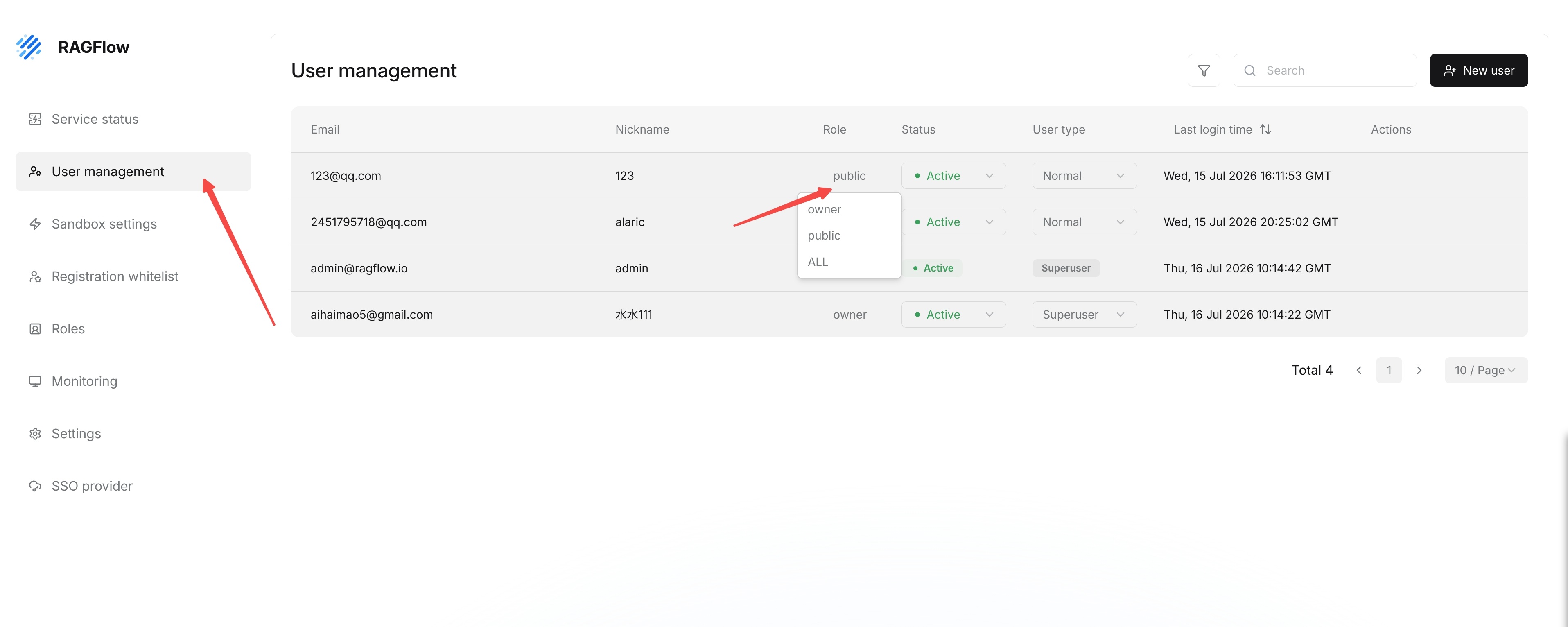This screenshot has width=1568, height=627.
Task: Select public in role dropdown list
Action: [849, 235]
